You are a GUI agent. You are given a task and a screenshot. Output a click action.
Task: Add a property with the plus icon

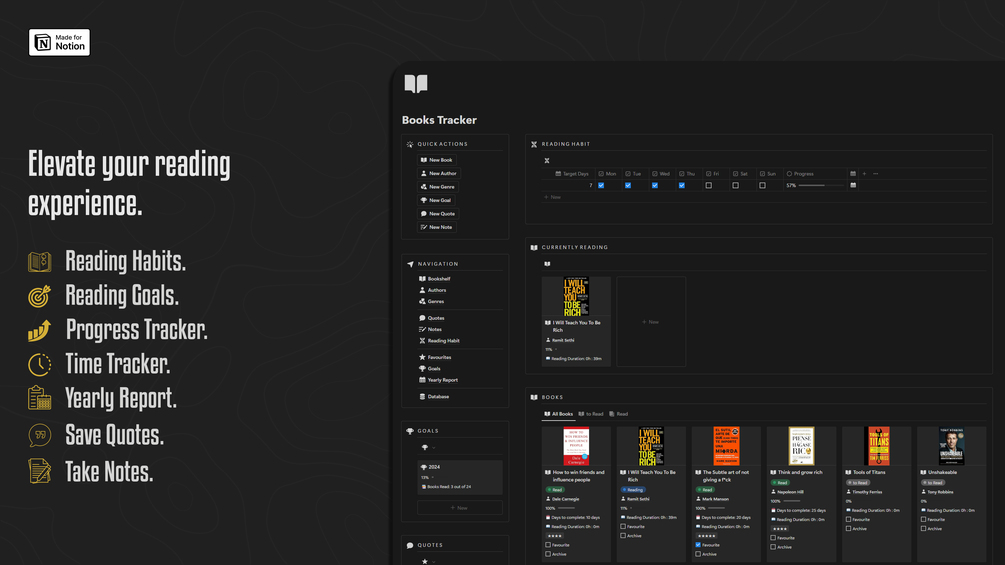pyautogui.click(x=864, y=174)
